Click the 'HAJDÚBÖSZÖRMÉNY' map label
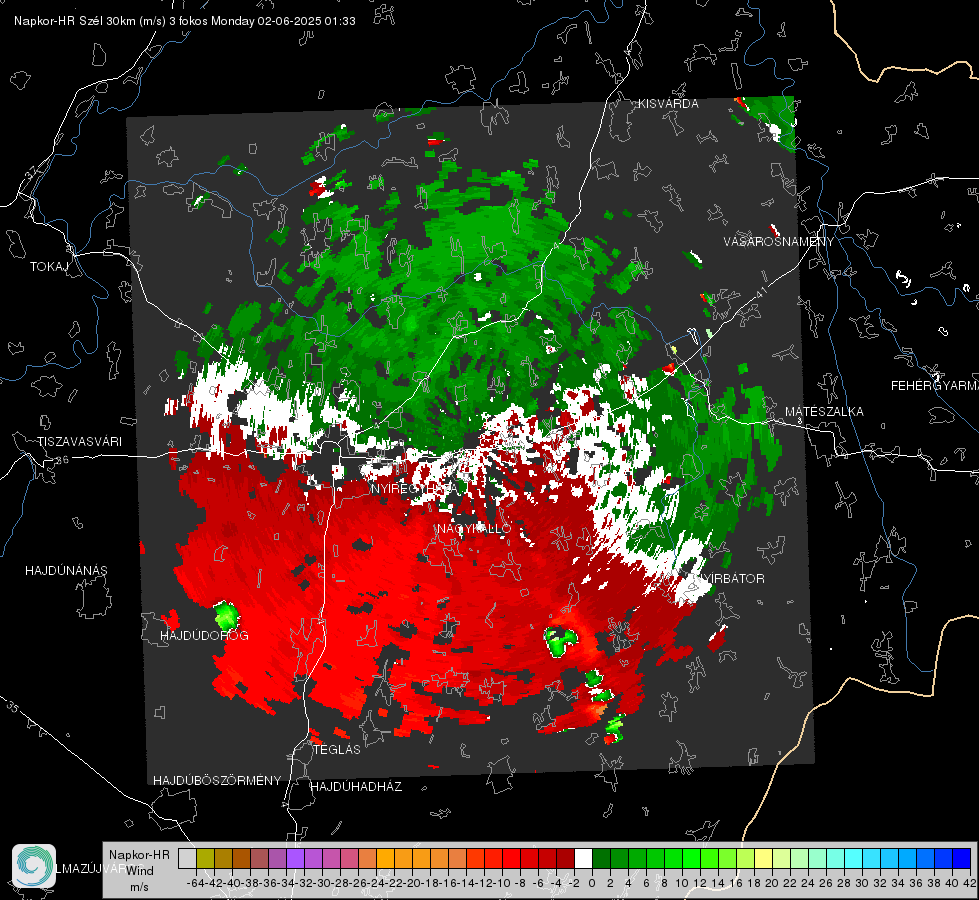 tap(217, 781)
